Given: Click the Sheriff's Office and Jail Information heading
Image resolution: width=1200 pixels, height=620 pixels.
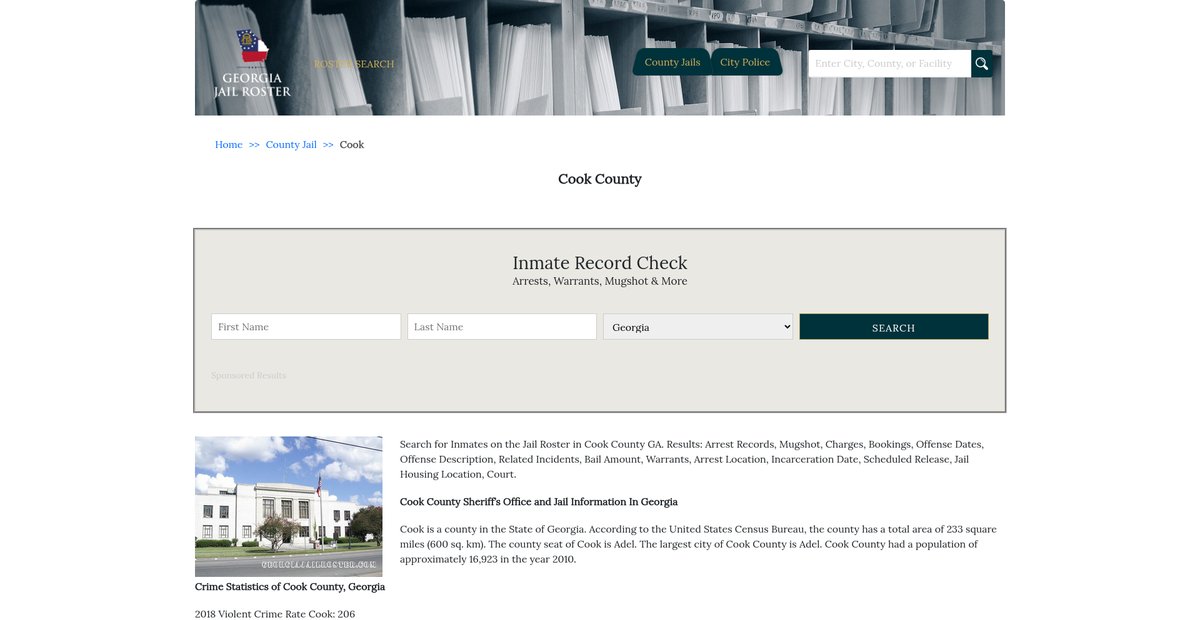Looking at the screenshot, I should (x=538, y=502).
